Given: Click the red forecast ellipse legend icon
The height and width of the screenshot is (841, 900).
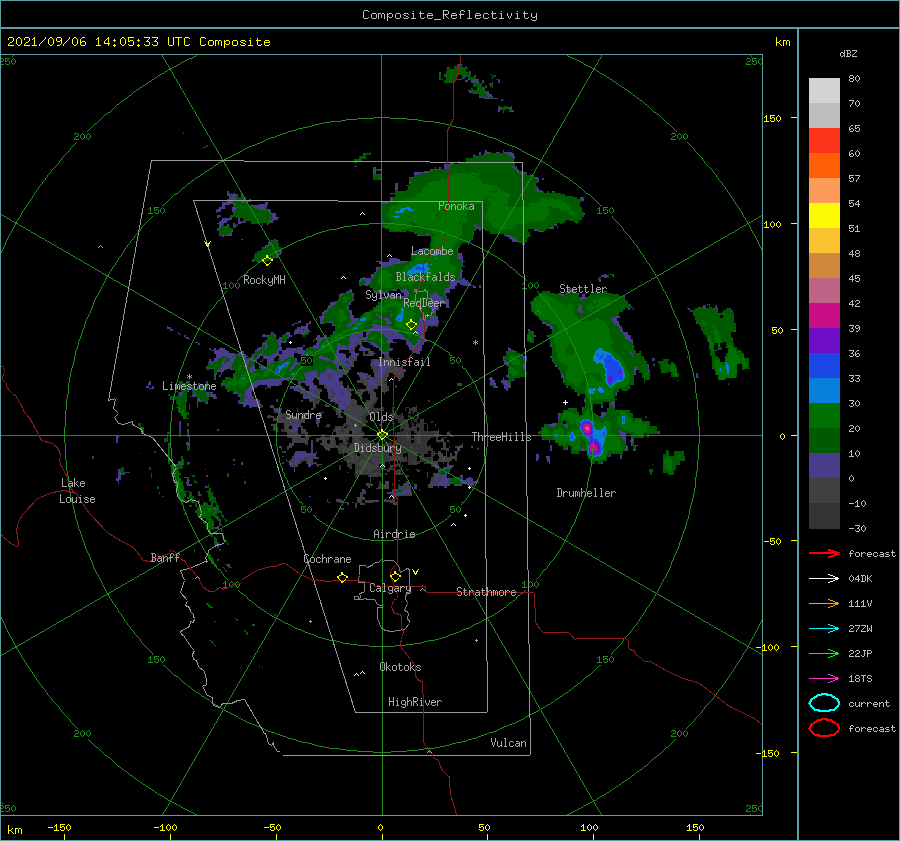Looking at the screenshot, I should point(824,728).
